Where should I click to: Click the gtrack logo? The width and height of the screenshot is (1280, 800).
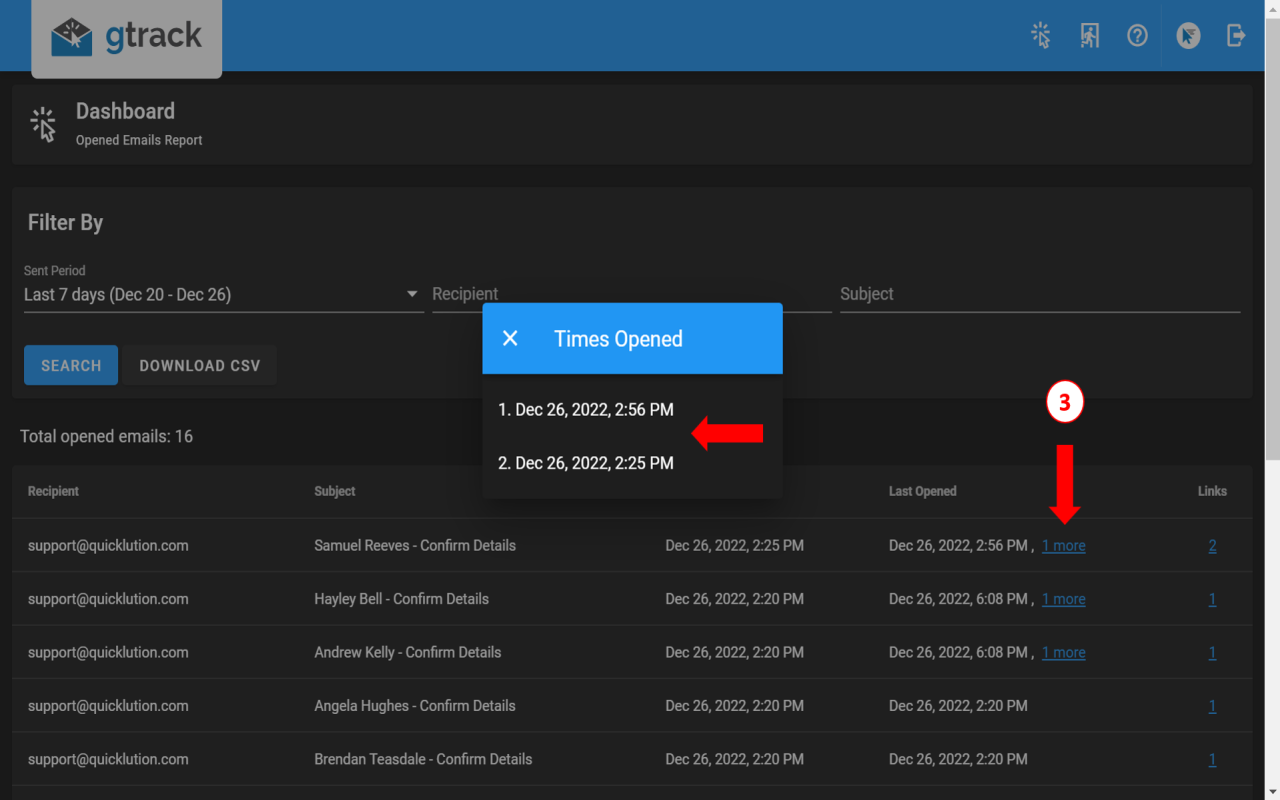(126, 36)
